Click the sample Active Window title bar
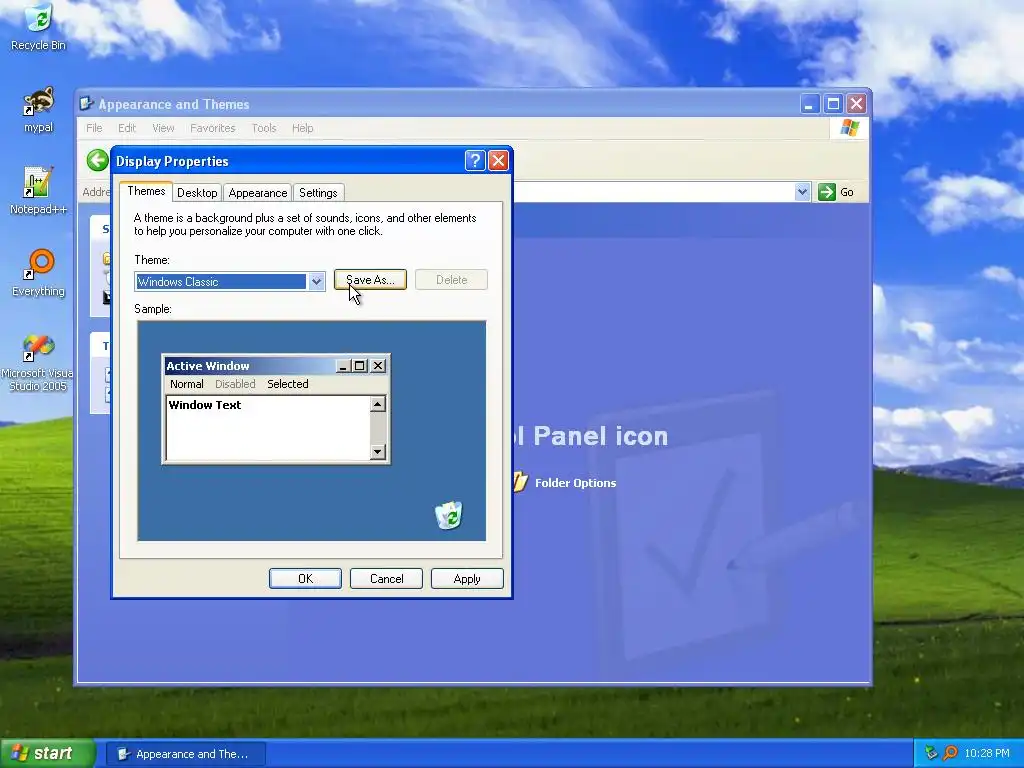Screen dimensions: 1024x768 point(276,366)
